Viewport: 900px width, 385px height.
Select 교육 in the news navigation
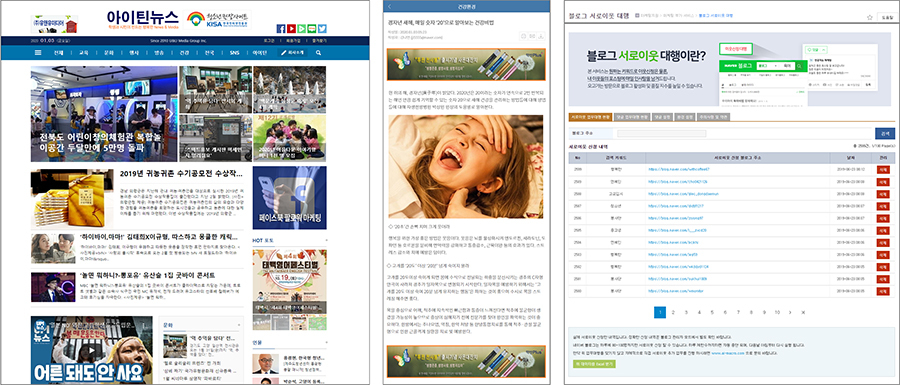pos(84,53)
